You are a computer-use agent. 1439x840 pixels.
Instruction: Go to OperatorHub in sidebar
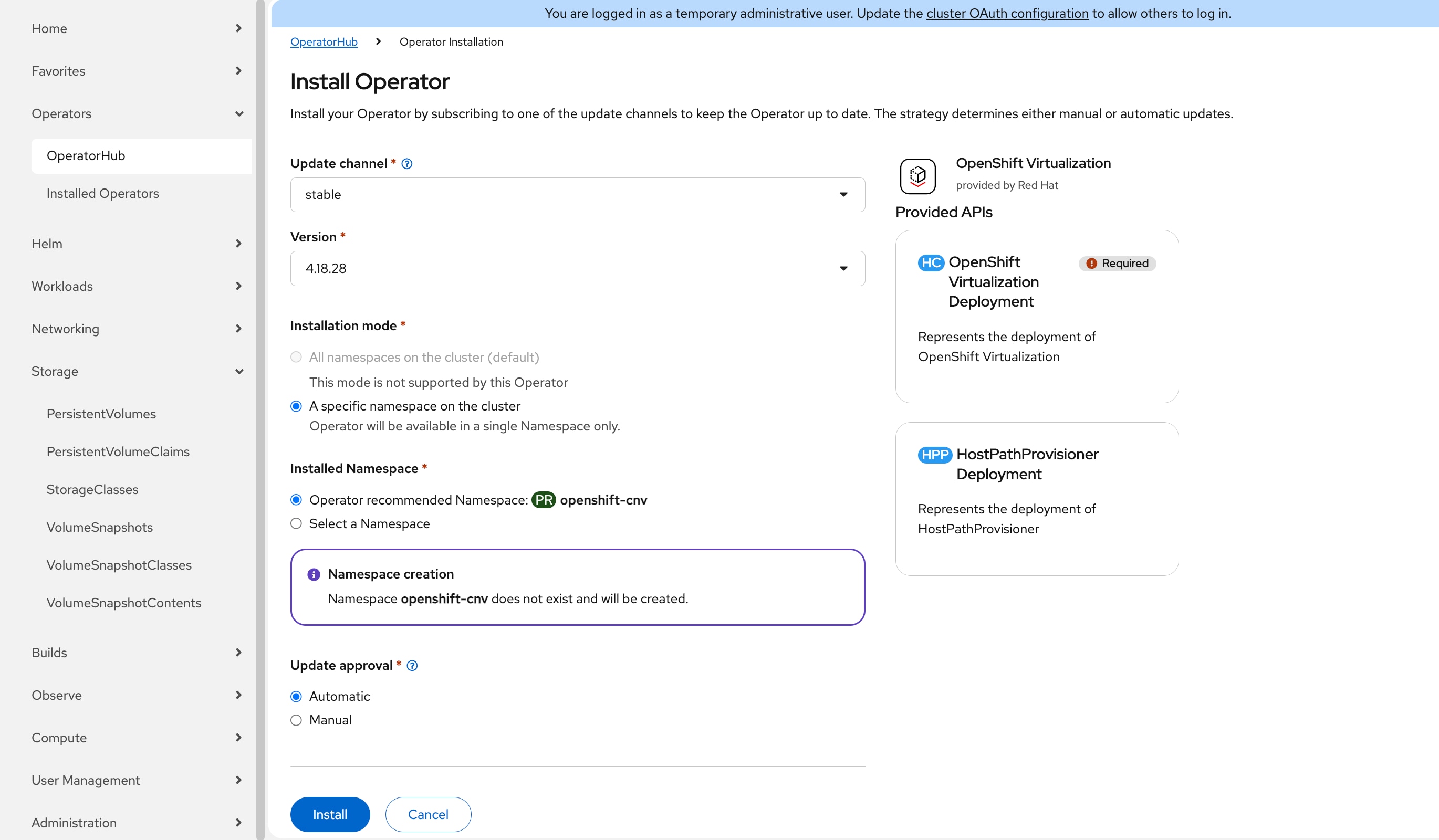click(x=142, y=156)
